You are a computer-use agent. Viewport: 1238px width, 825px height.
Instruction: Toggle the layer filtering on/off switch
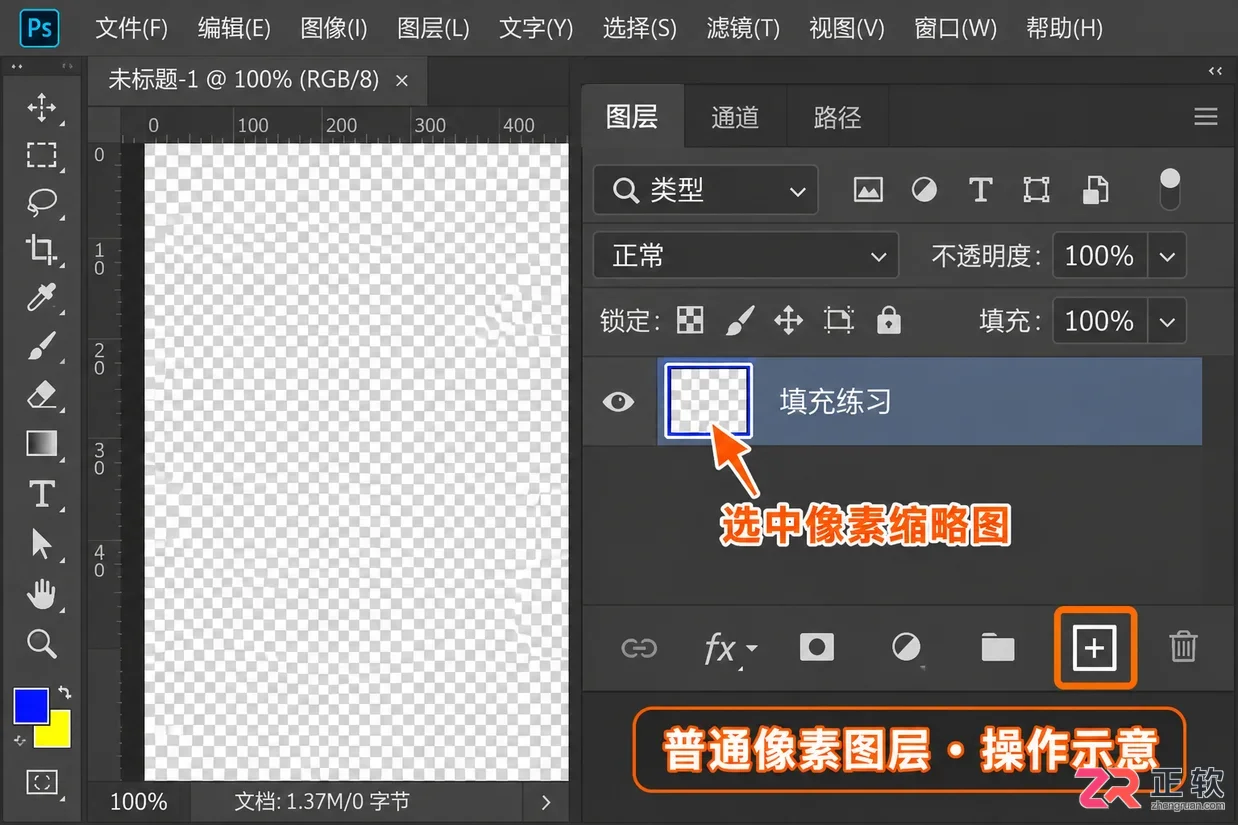coord(1169,190)
